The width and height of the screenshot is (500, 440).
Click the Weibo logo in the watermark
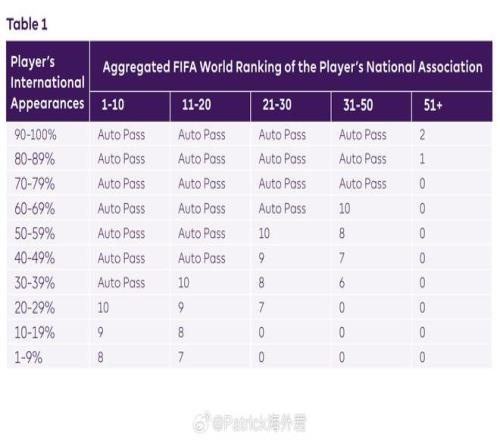201,422
